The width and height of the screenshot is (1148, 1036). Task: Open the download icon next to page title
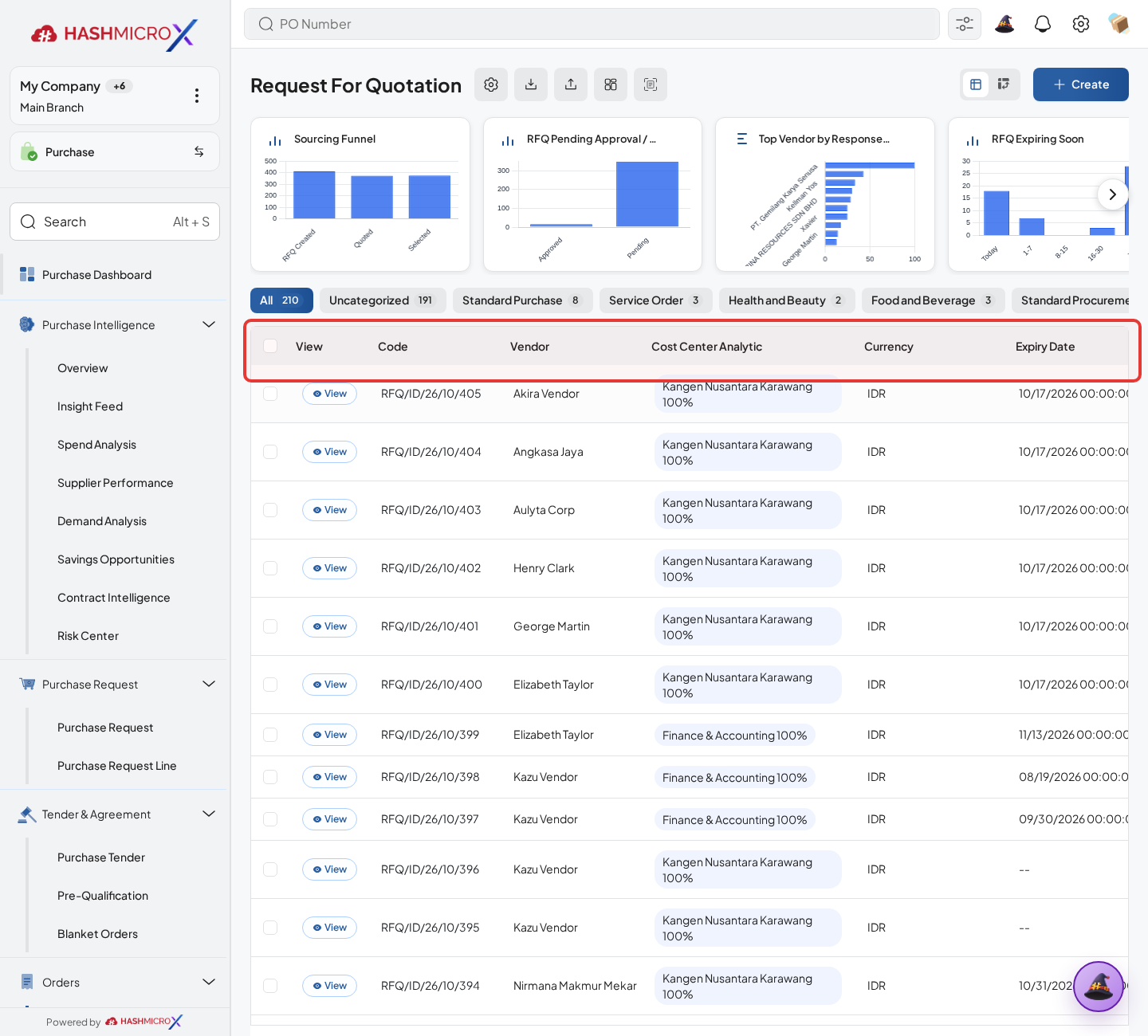coord(531,84)
